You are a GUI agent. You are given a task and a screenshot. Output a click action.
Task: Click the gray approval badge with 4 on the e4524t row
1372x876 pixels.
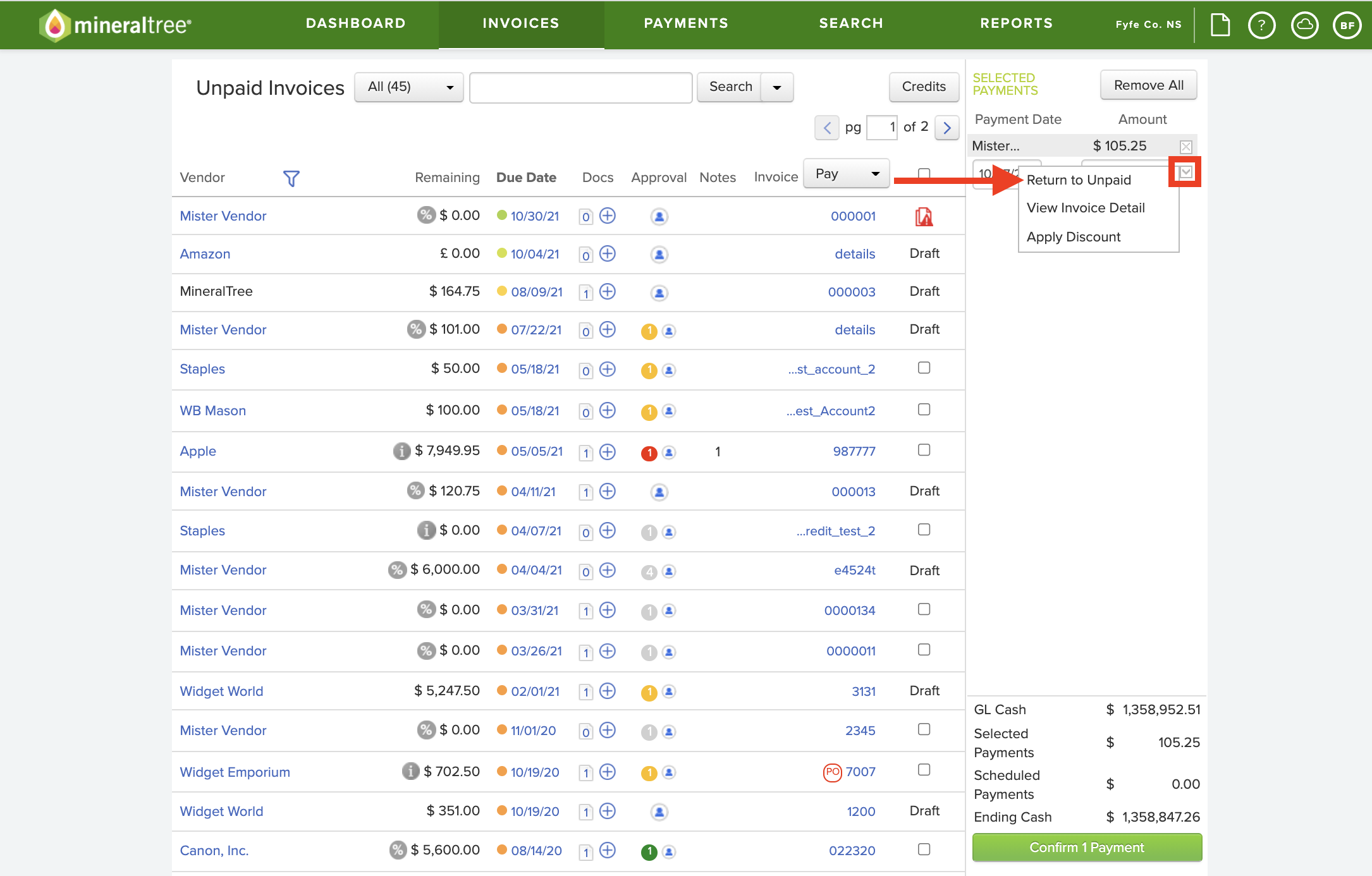point(649,572)
